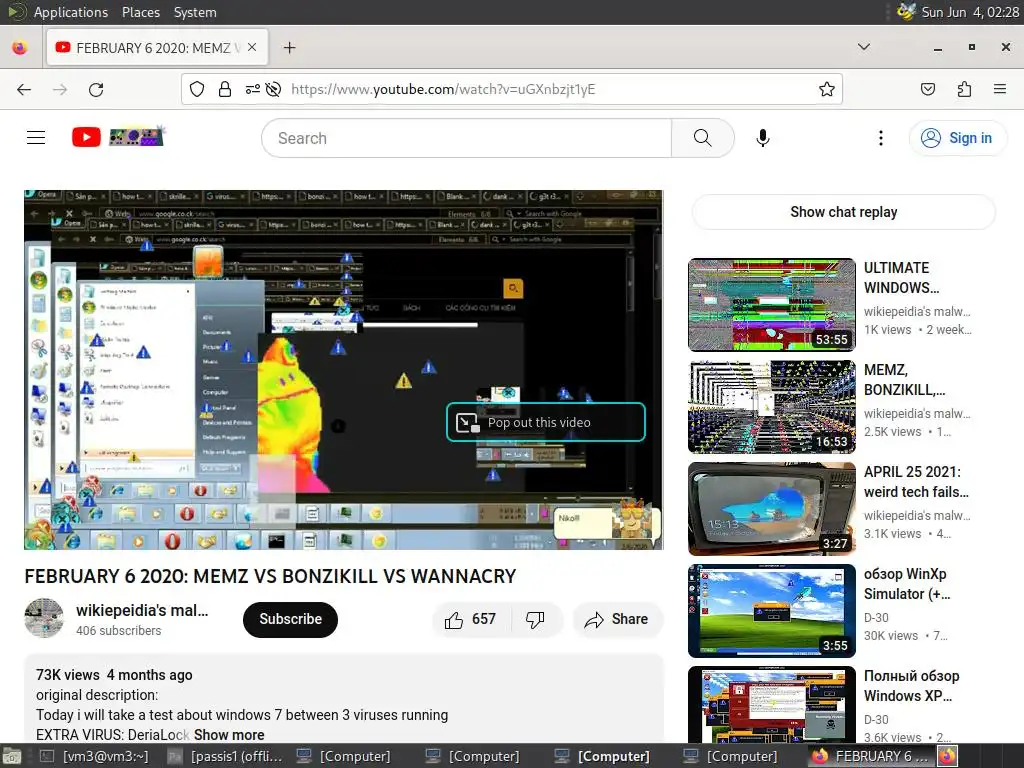
Task: Dislike the video with thumbs down
Action: tap(535, 619)
